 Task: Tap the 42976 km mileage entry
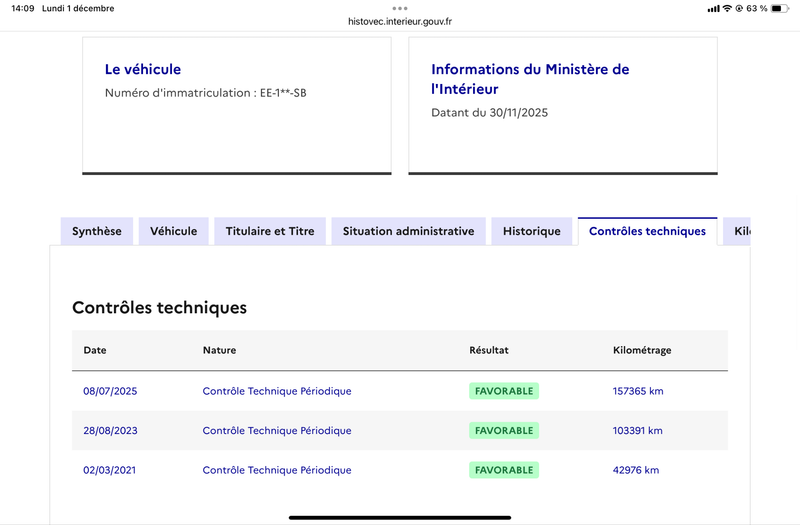pyautogui.click(x=636, y=470)
